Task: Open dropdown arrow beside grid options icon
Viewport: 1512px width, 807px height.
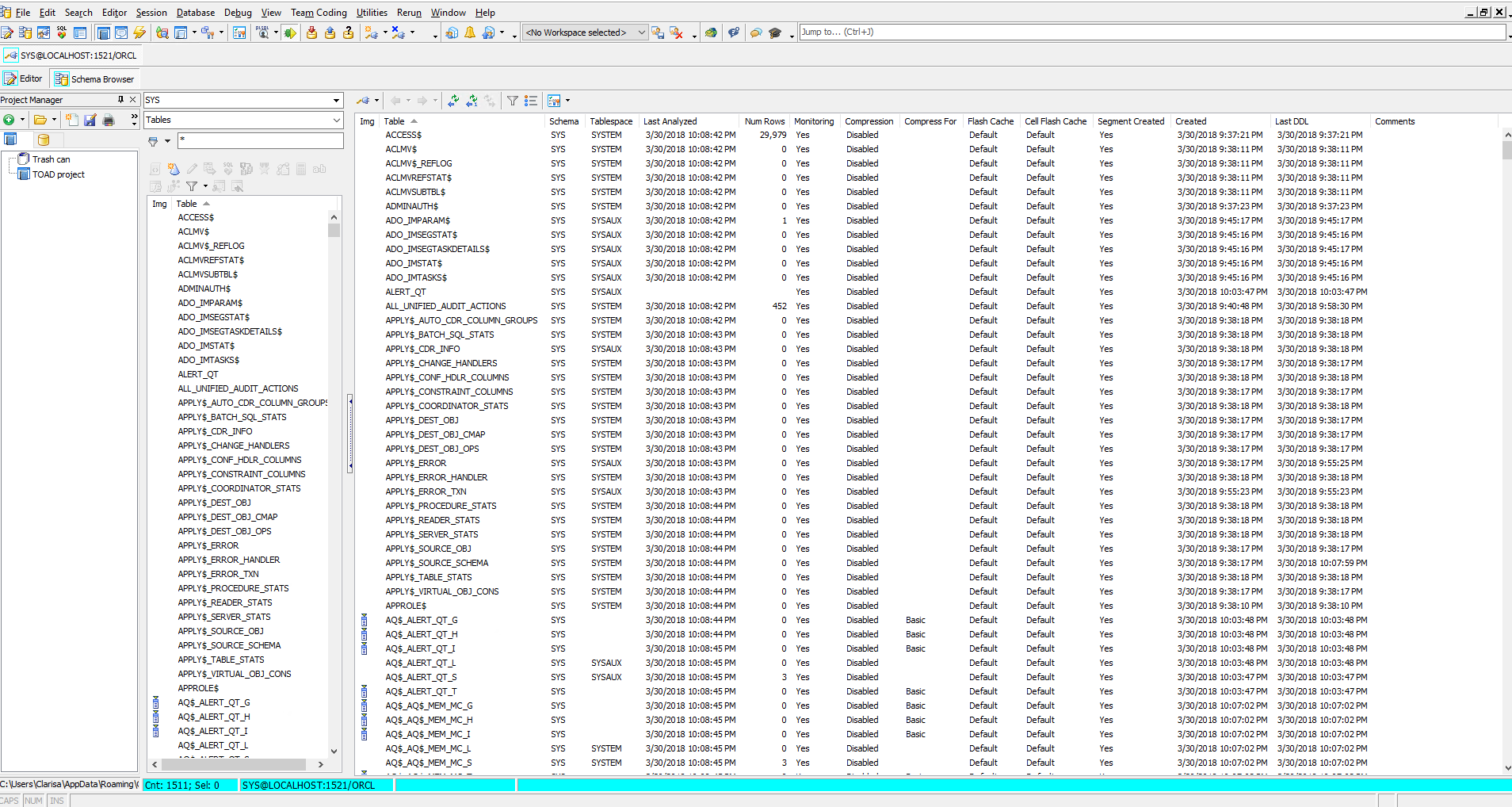Action: pos(567,101)
